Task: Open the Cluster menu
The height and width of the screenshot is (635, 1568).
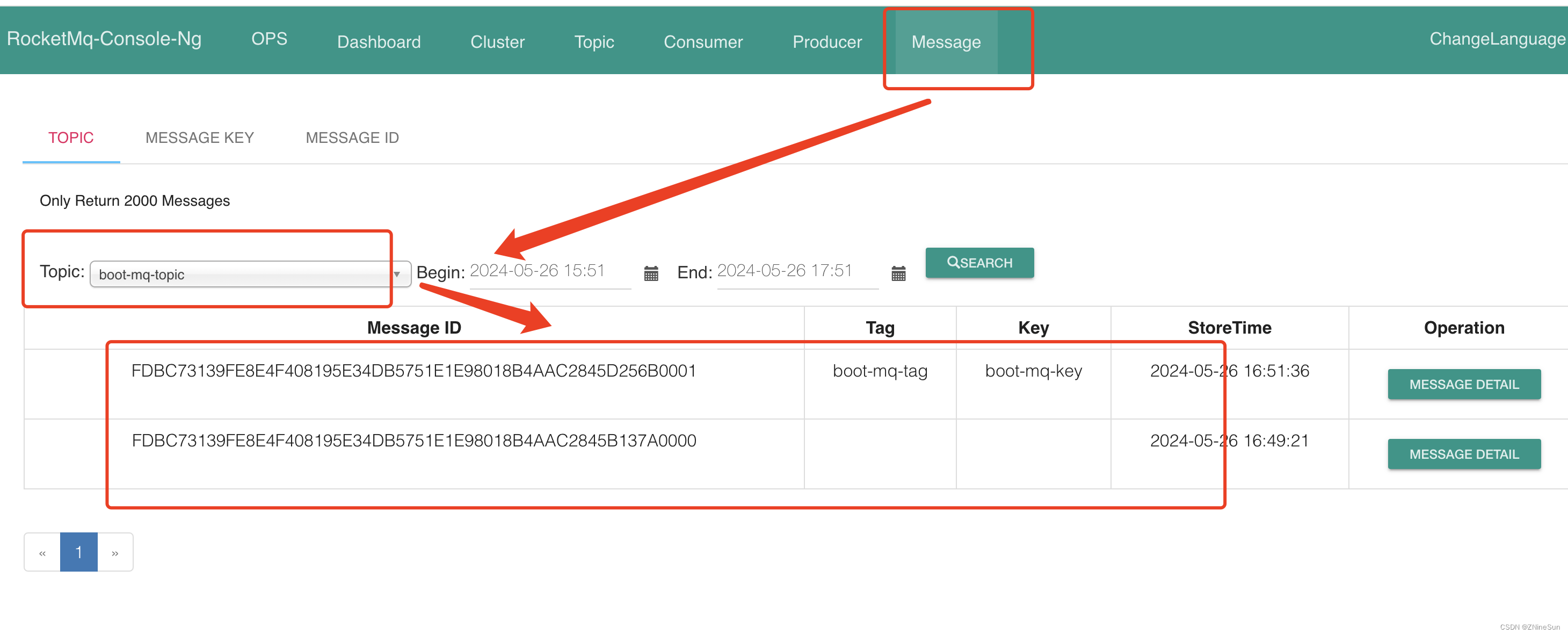Action: click(x=497, y=41)
